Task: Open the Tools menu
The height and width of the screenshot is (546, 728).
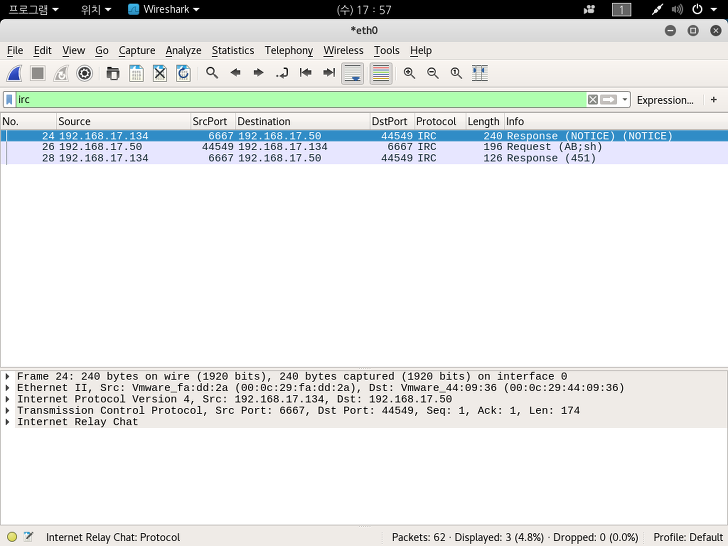Action: pos(387,51)
